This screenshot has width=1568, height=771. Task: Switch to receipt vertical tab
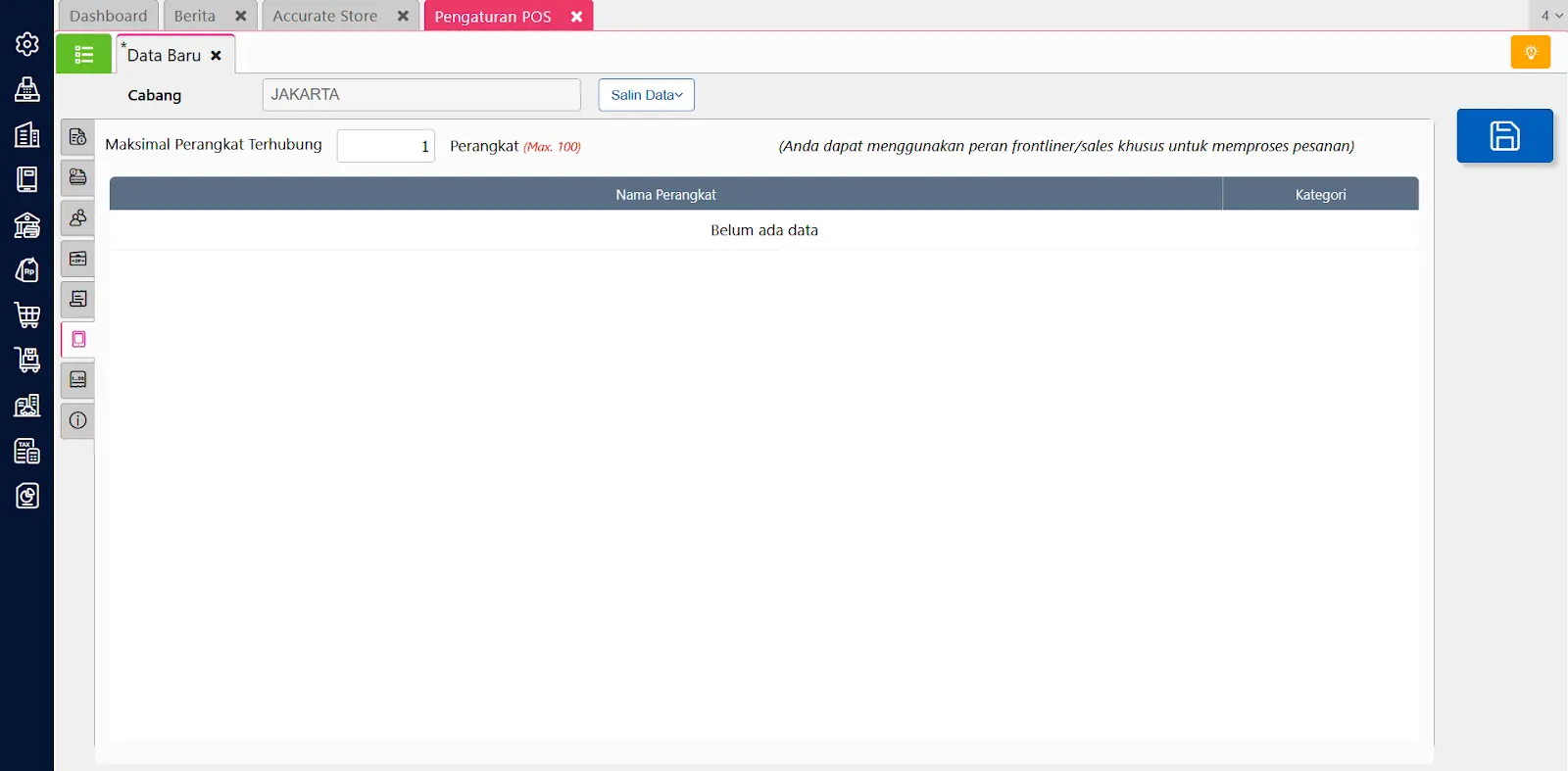78,299
